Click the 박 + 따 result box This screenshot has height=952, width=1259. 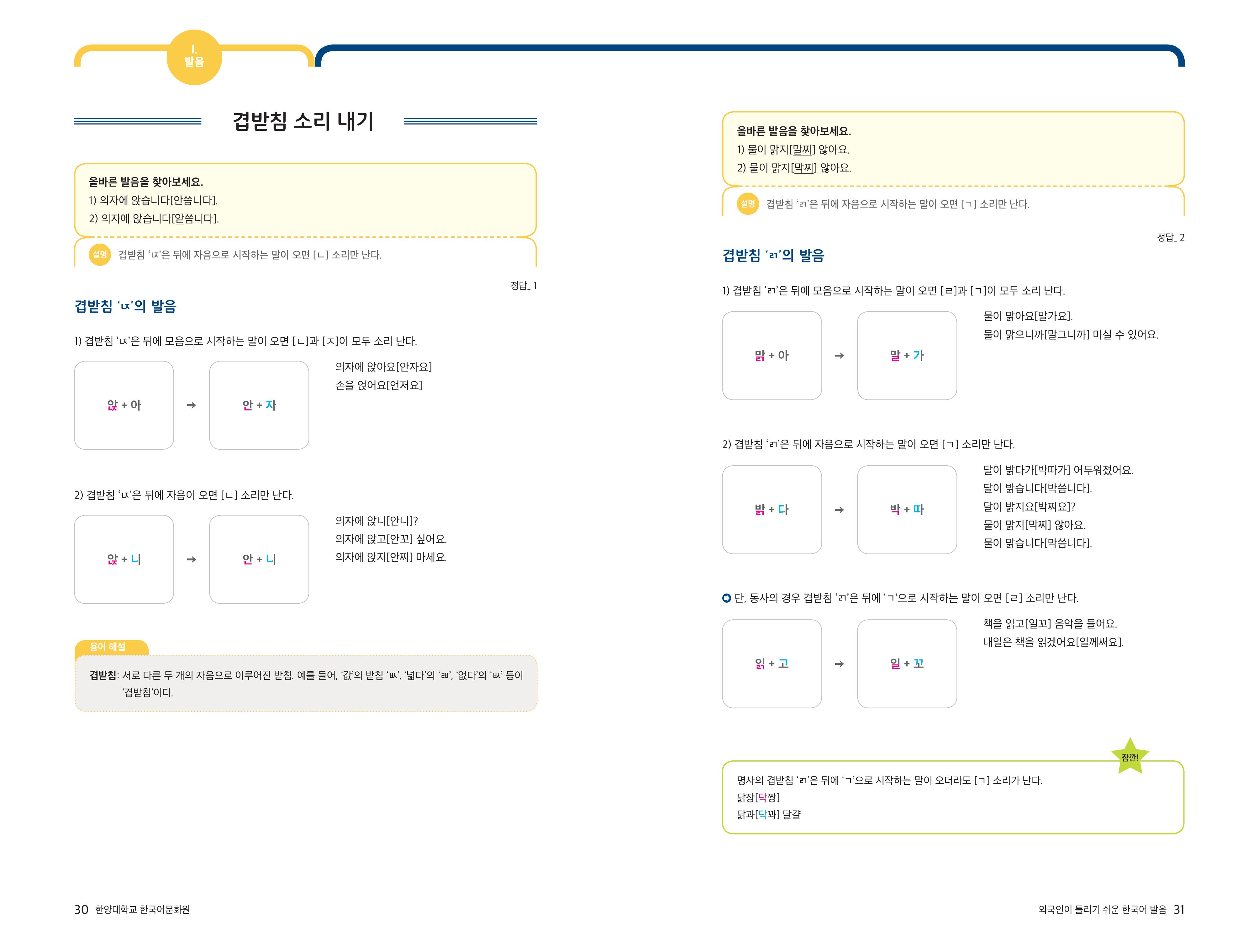[x=907, y=510]
